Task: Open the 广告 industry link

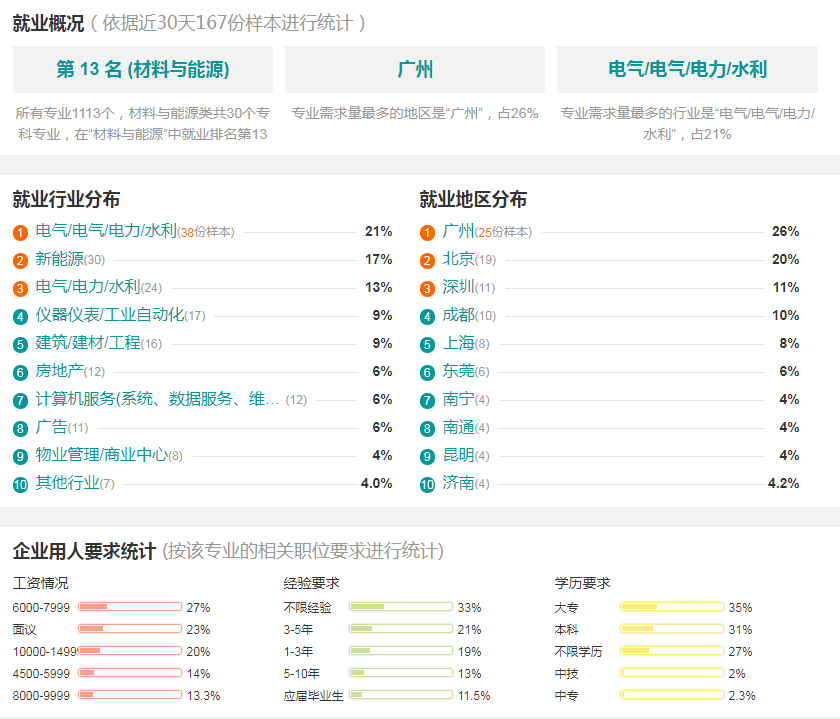Action: (x=51, y=427)
